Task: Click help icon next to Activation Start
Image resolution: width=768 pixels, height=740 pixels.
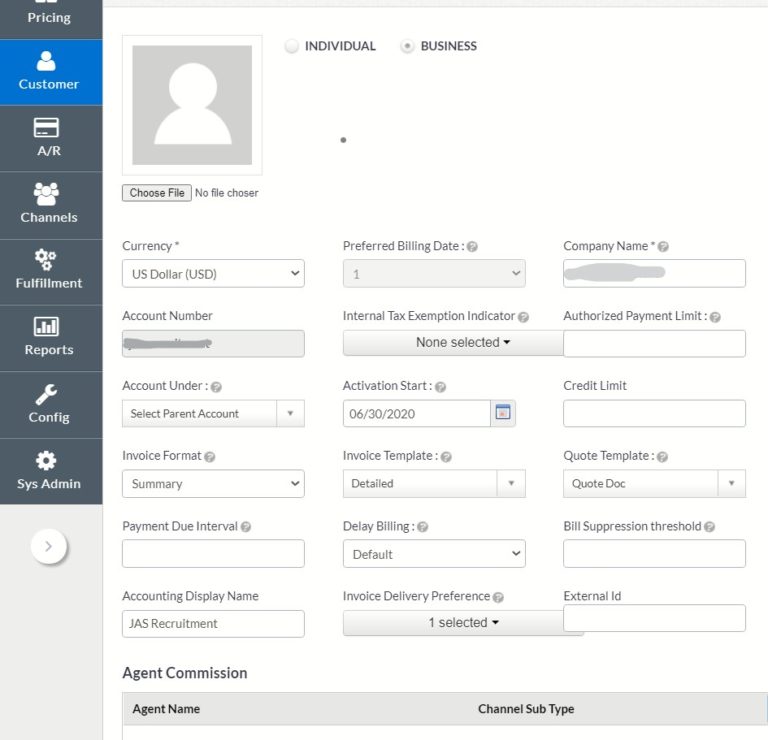Action: 440,387
